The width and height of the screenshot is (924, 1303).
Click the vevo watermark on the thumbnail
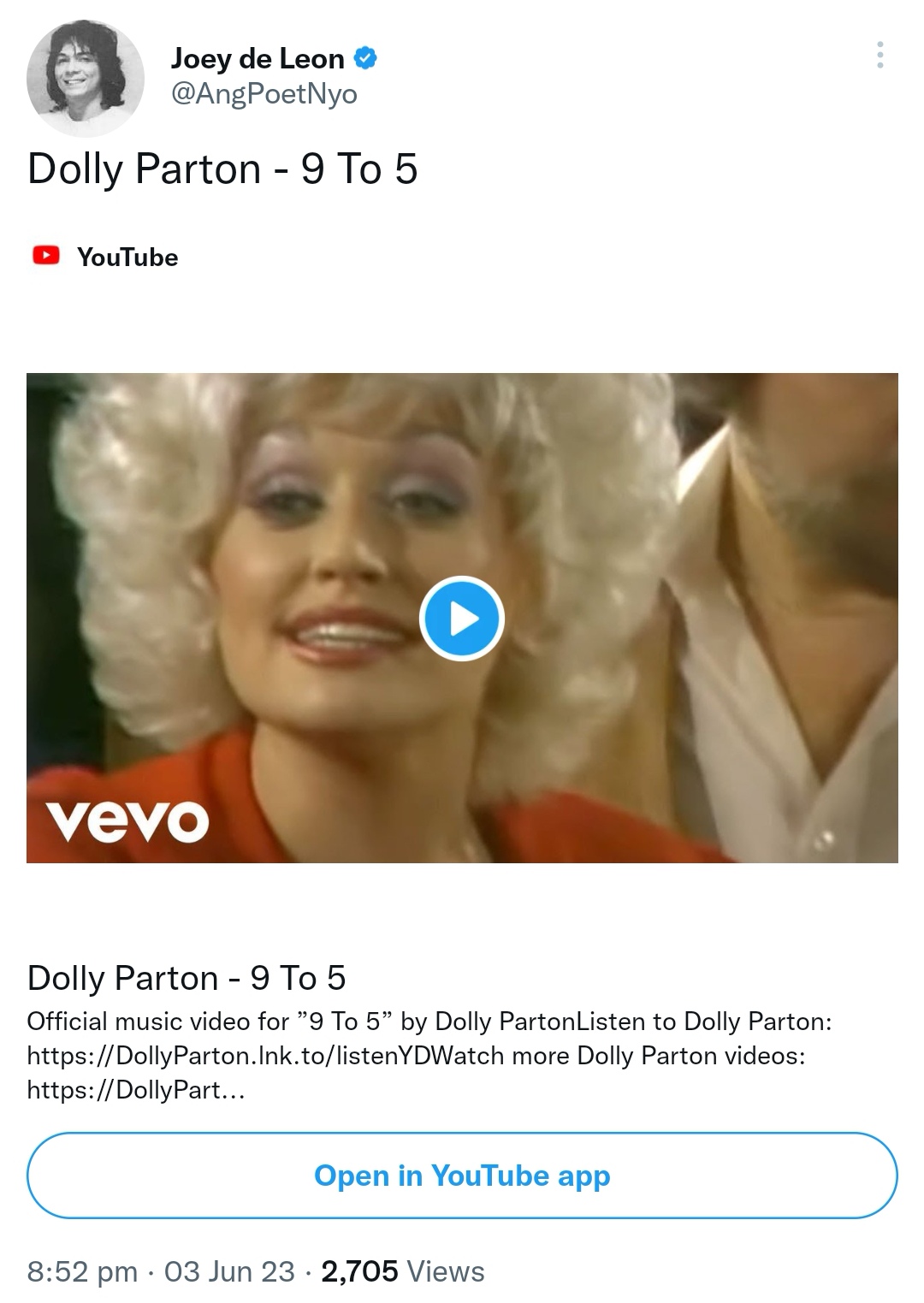click(127, 820)
